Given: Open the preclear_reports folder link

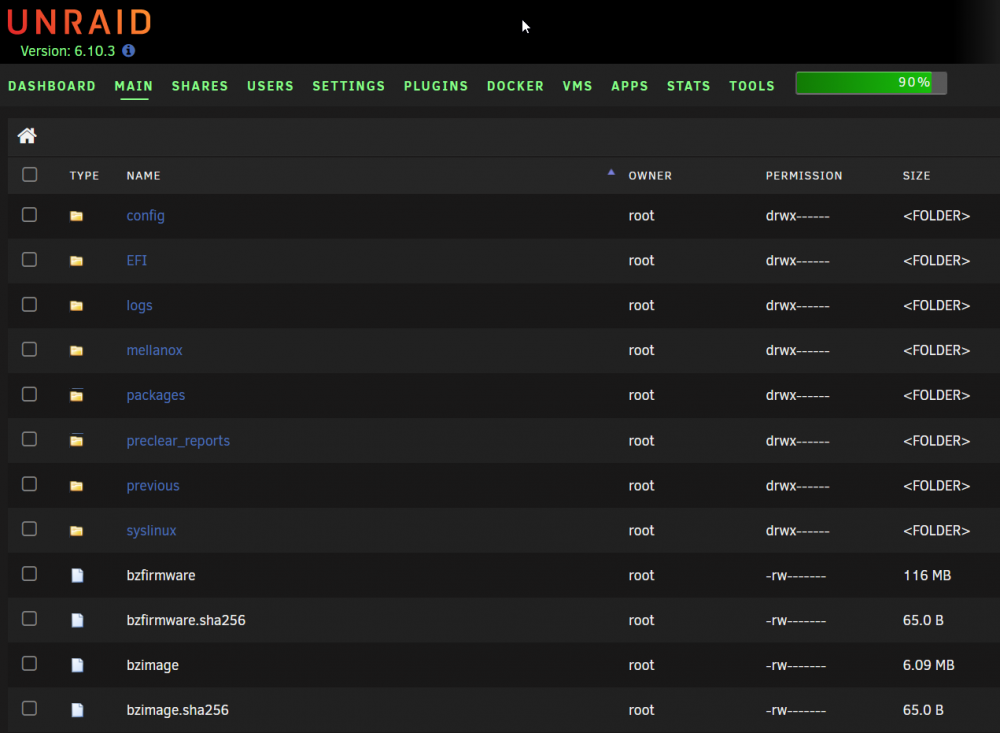Looking at the screenshot, I should tap(178, 441).
